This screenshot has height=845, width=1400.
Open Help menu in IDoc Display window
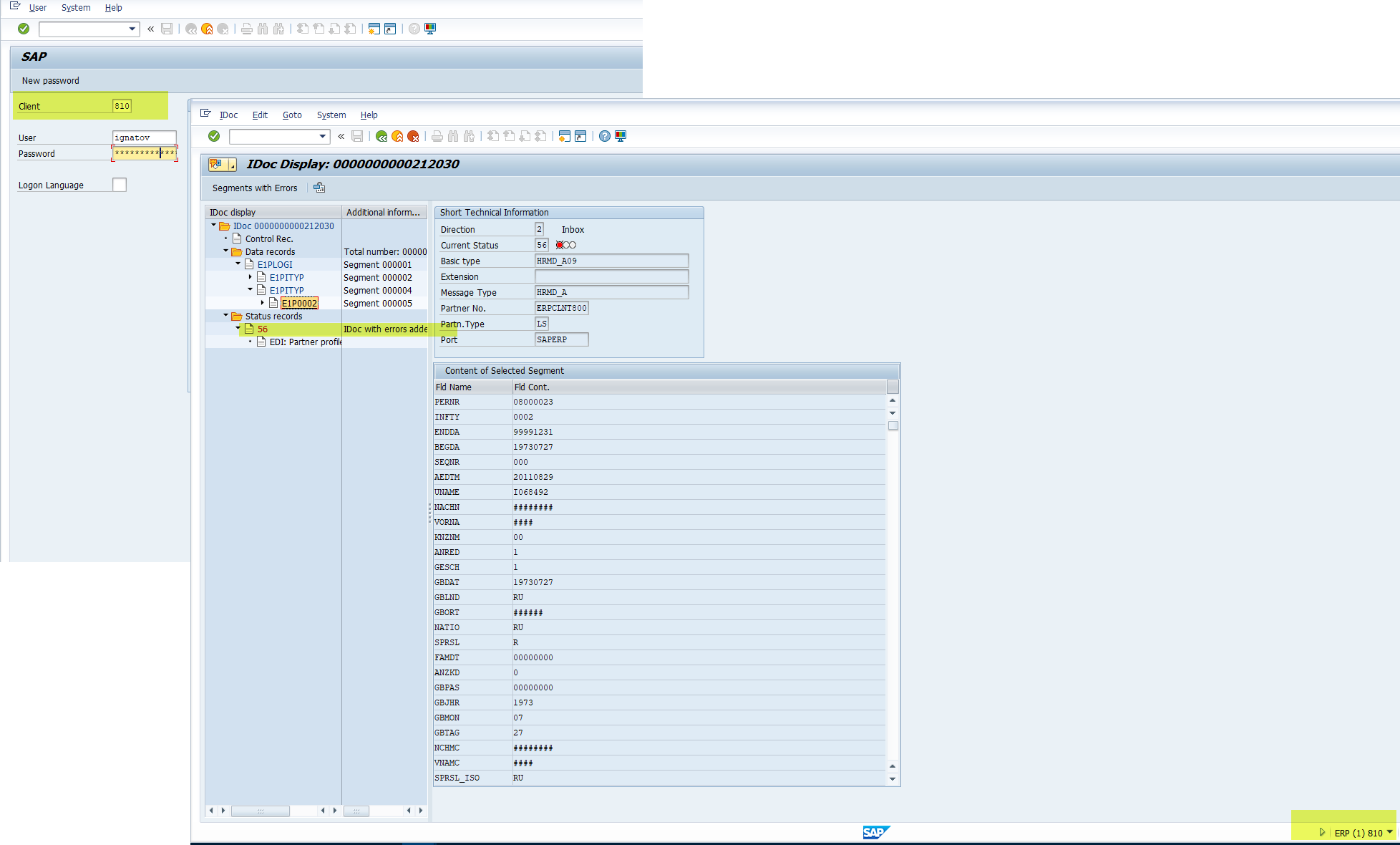click(369, 115)
